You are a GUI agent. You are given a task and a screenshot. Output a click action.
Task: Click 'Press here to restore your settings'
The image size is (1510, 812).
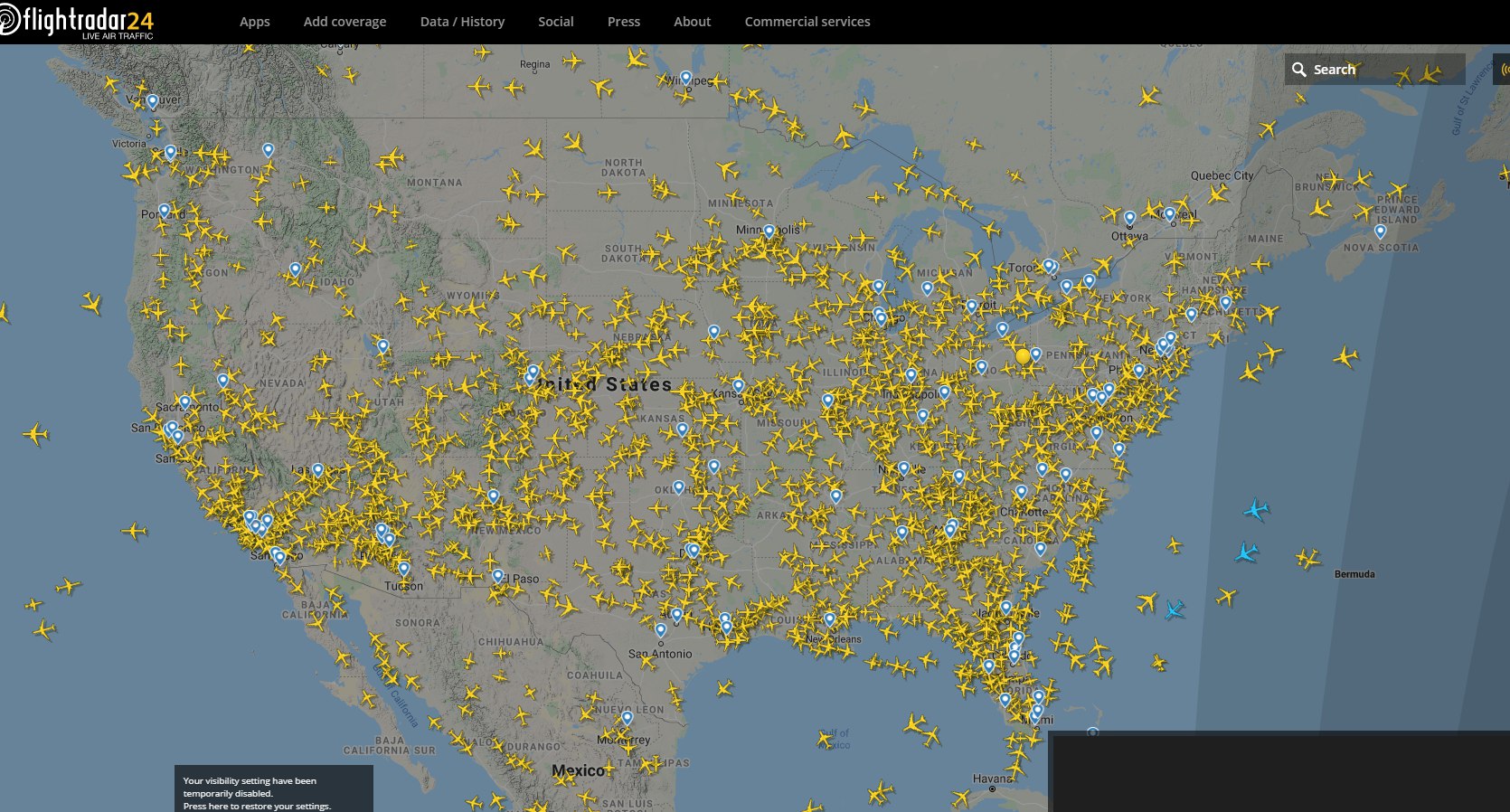coord(257,806)
